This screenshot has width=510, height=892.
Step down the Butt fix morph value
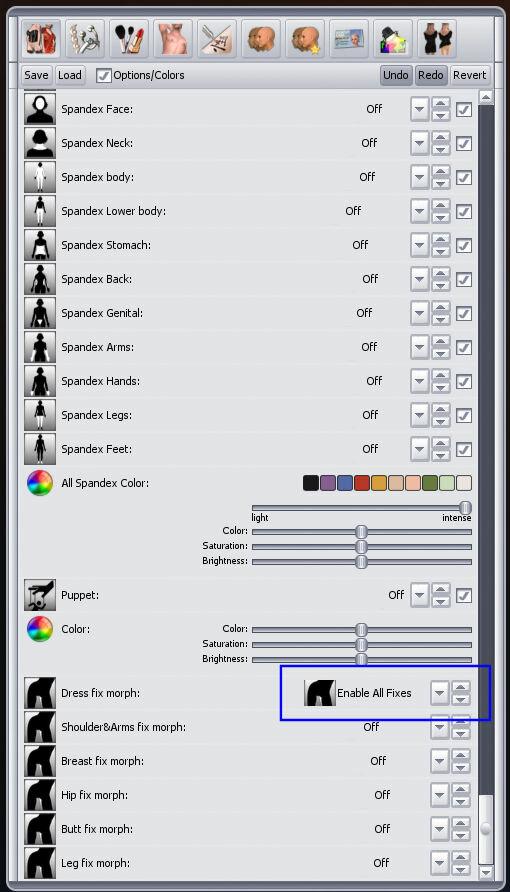pyautogui.click(x=461, y=836)
